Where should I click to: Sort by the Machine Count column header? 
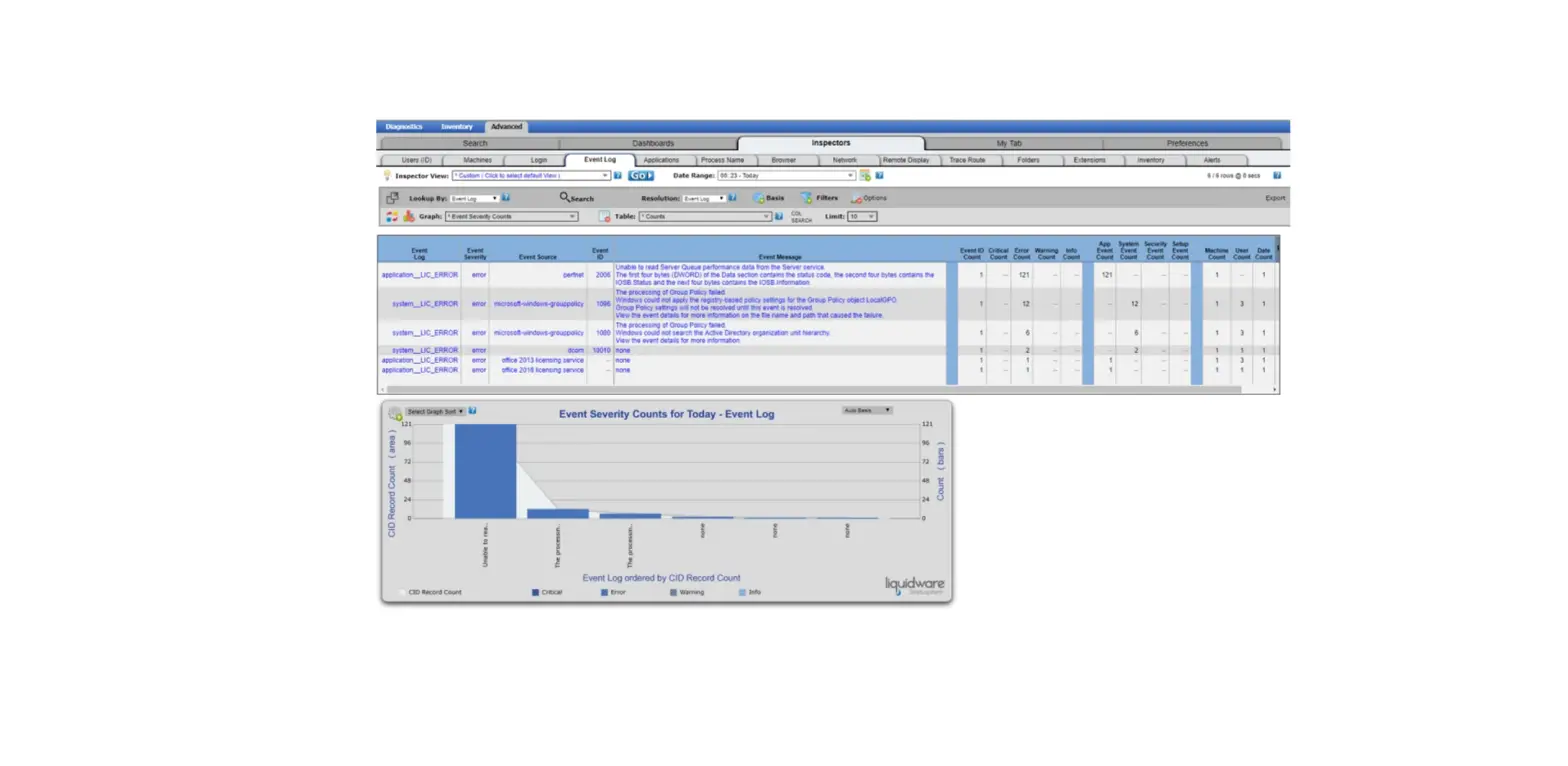coord(1216,254)
